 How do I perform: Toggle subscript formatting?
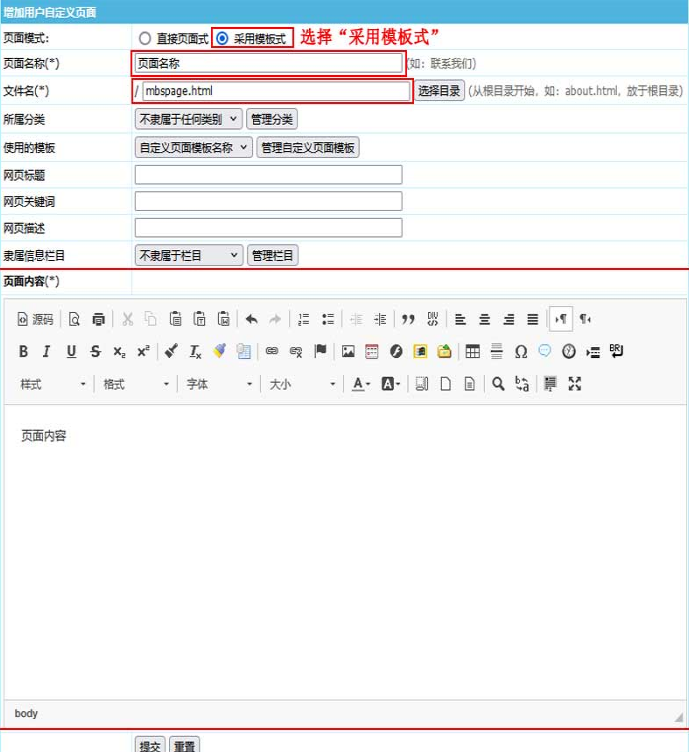(119, 352)
